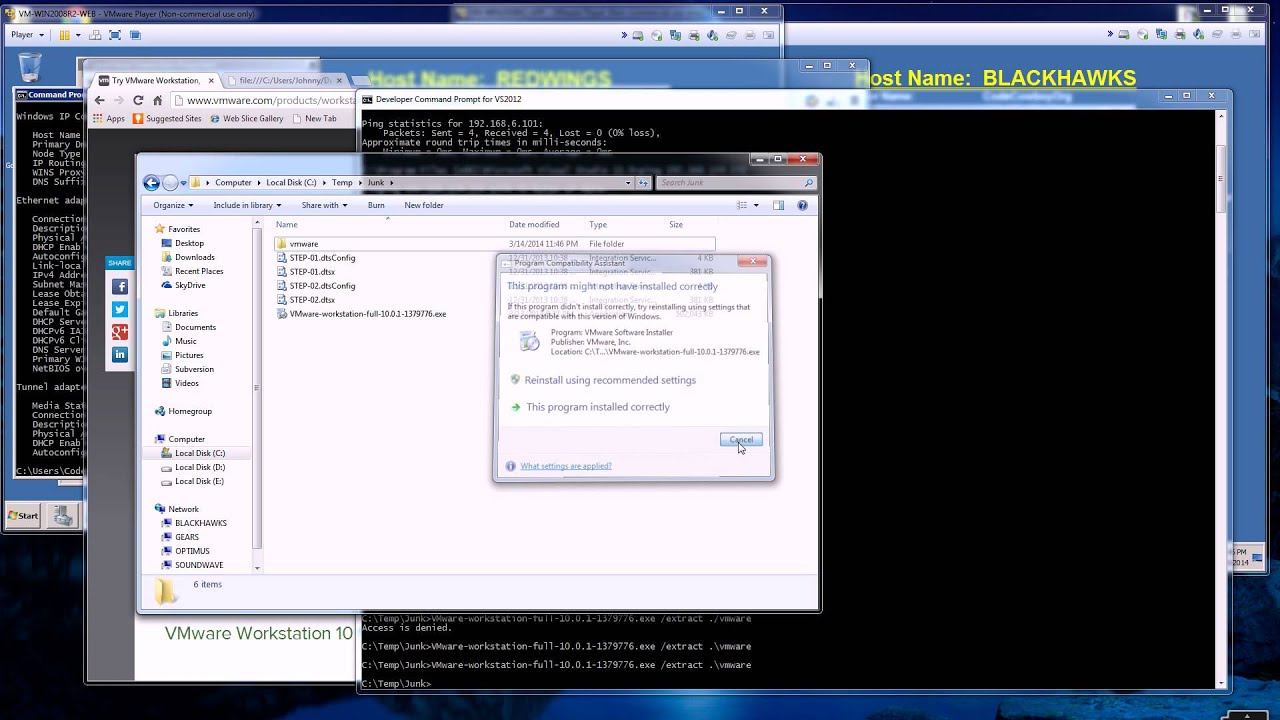Open the New Tab bookmark
Image resolution: width=1280 pixels, height=720 pixels.
(314, 118)
